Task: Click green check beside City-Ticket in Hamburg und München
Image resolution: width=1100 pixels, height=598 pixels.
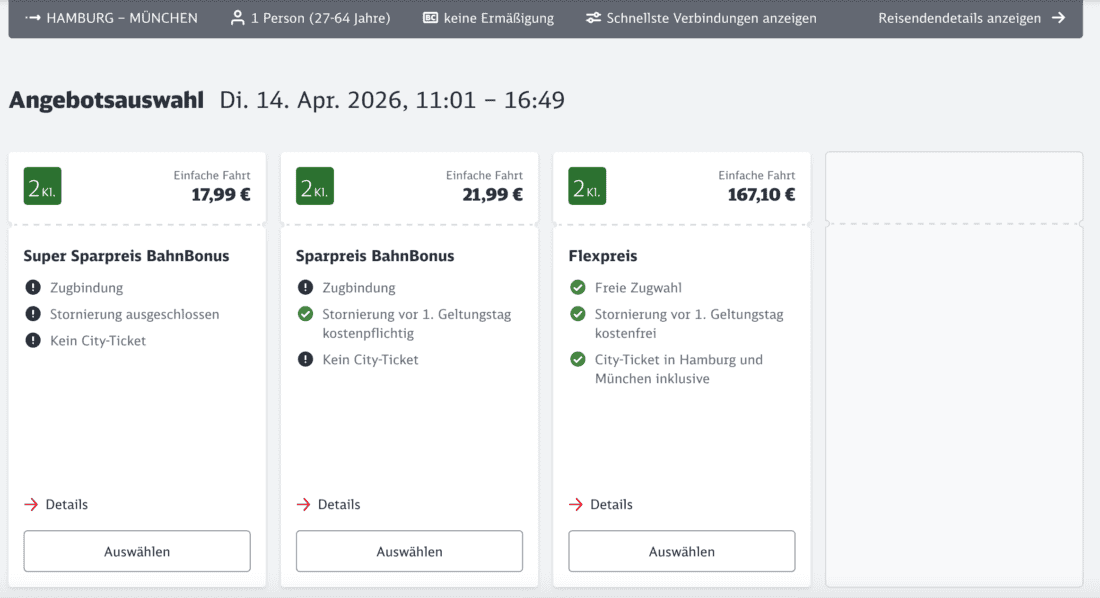Action: [577, 359]
